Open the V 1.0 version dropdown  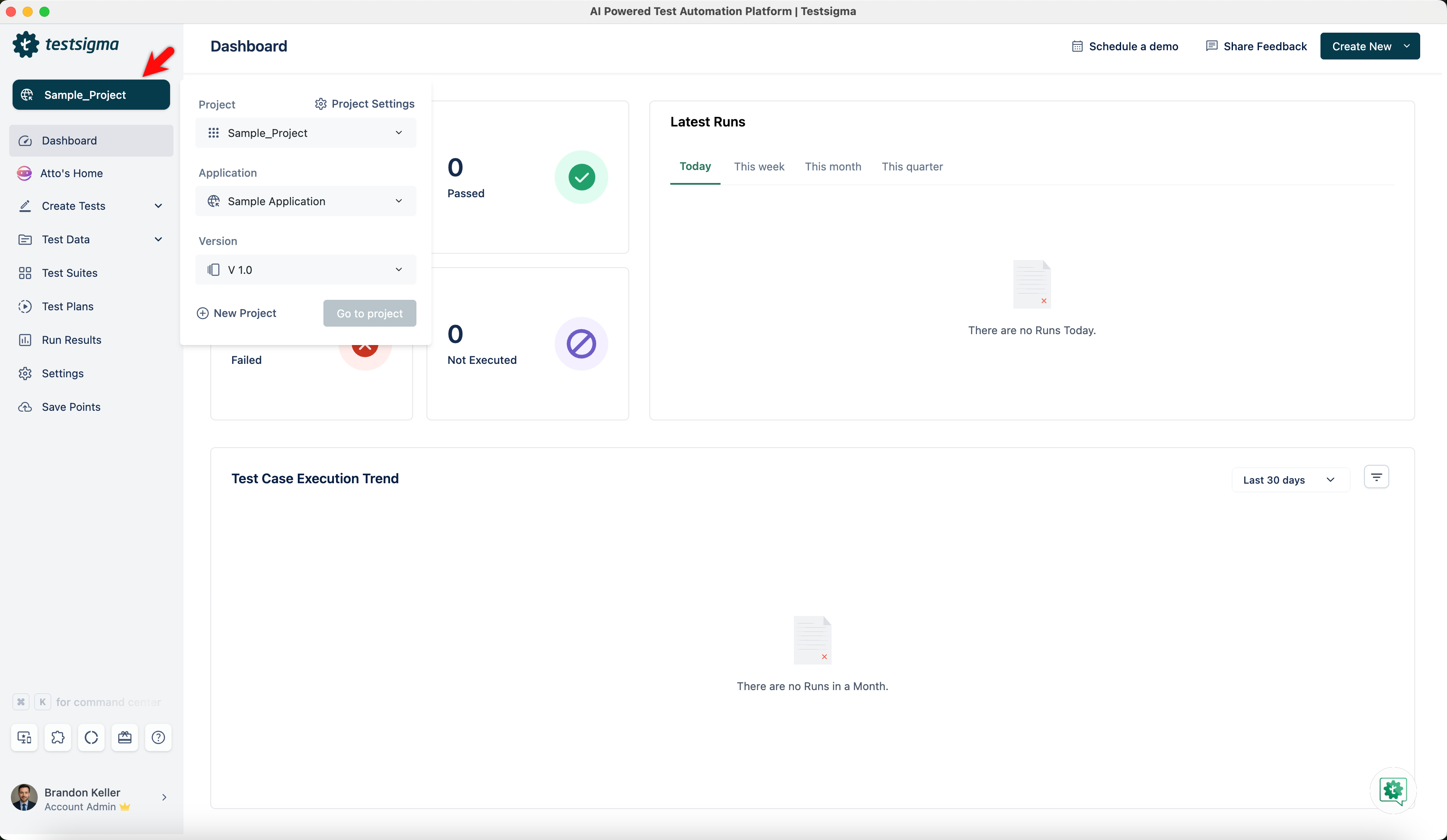[x=305, y=270]
